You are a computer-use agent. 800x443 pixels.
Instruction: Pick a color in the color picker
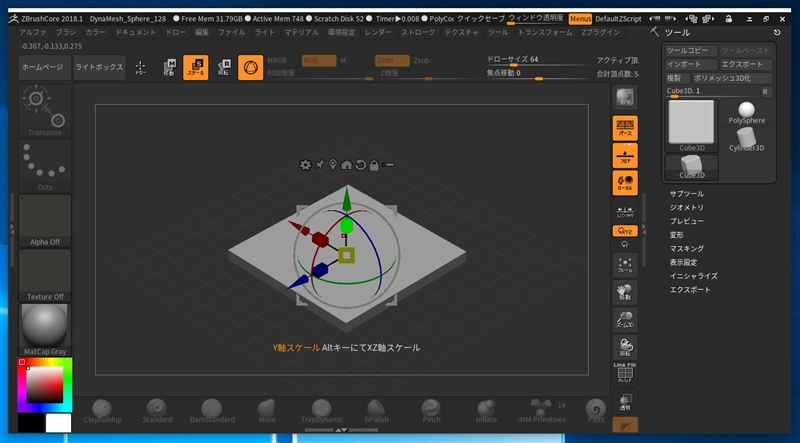[45, 385]
